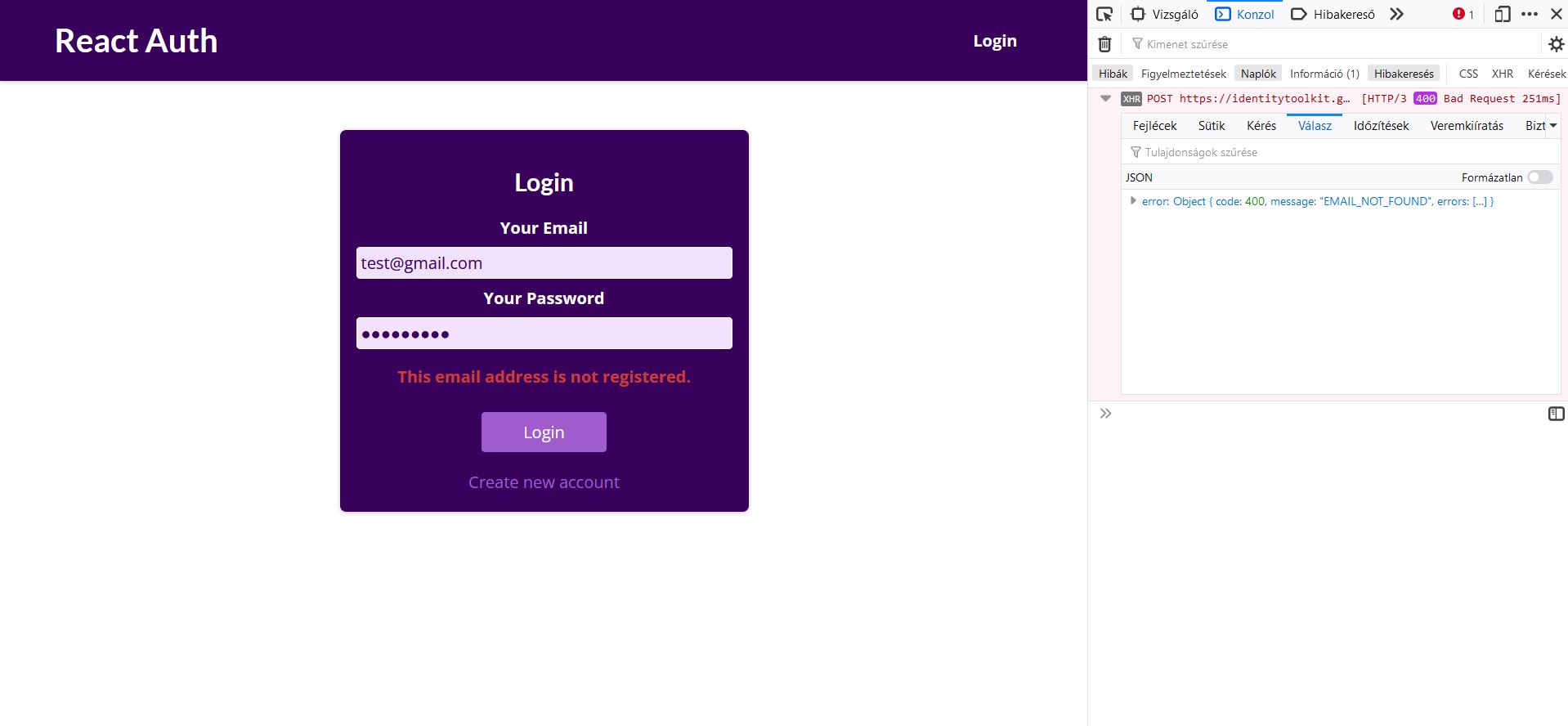
Task: Toggle the Naplók filter button
Action: pos(1258,74)
